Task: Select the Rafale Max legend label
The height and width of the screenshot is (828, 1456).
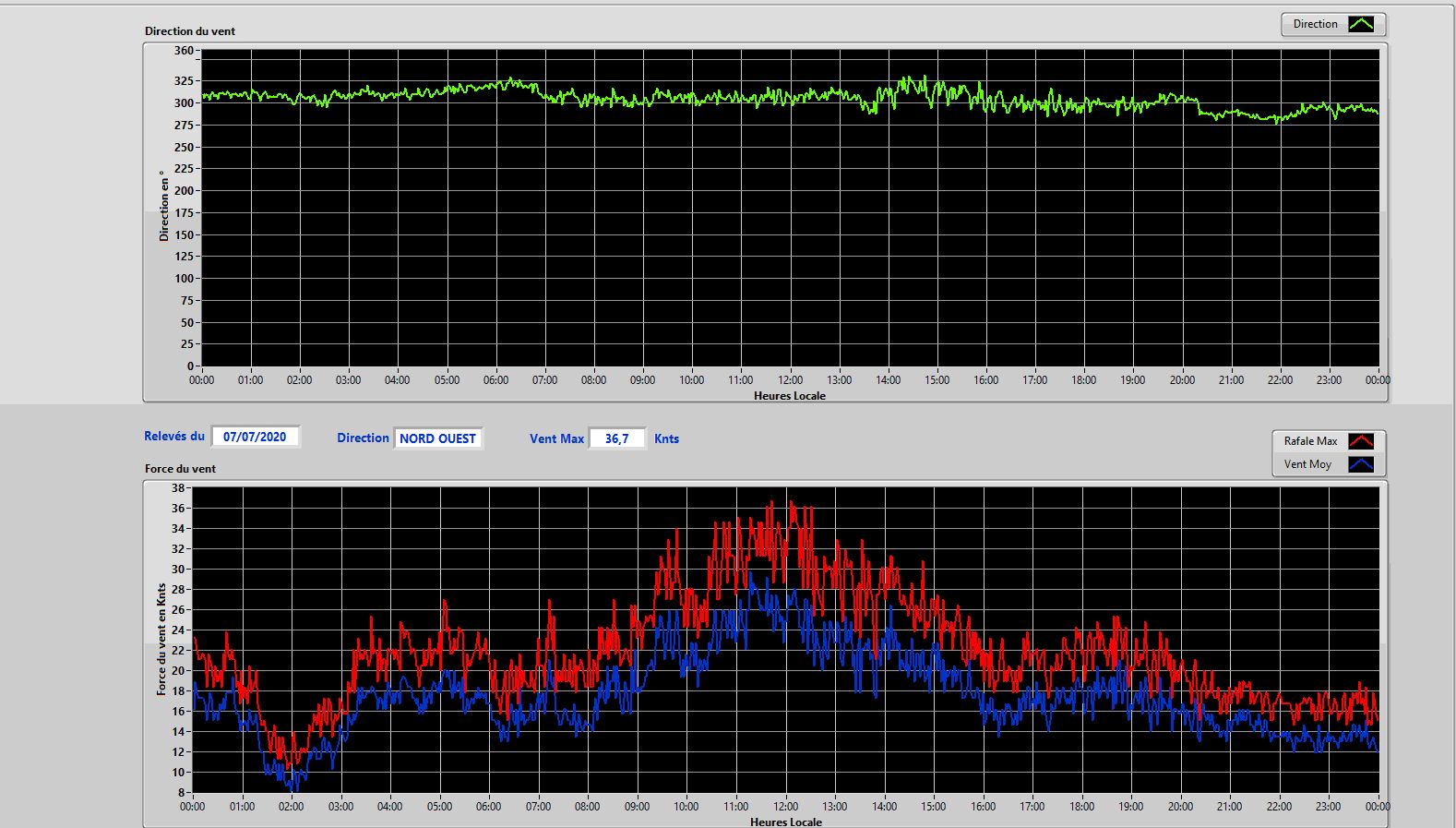Action: click(1310, 441)
